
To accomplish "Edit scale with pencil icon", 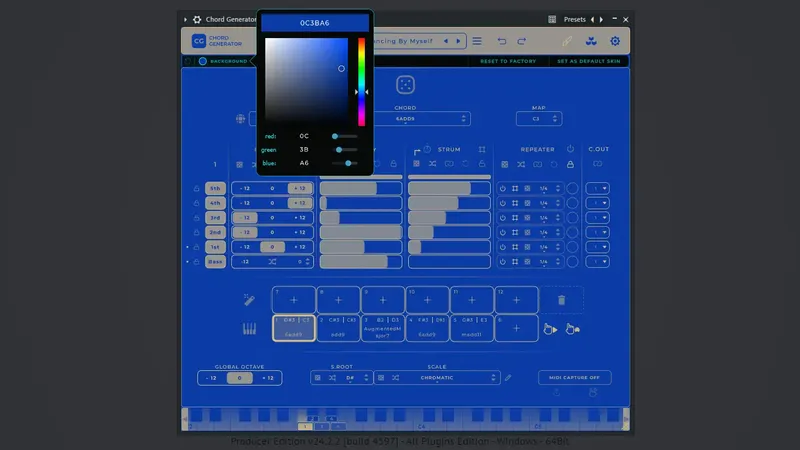I will (508, 378).
